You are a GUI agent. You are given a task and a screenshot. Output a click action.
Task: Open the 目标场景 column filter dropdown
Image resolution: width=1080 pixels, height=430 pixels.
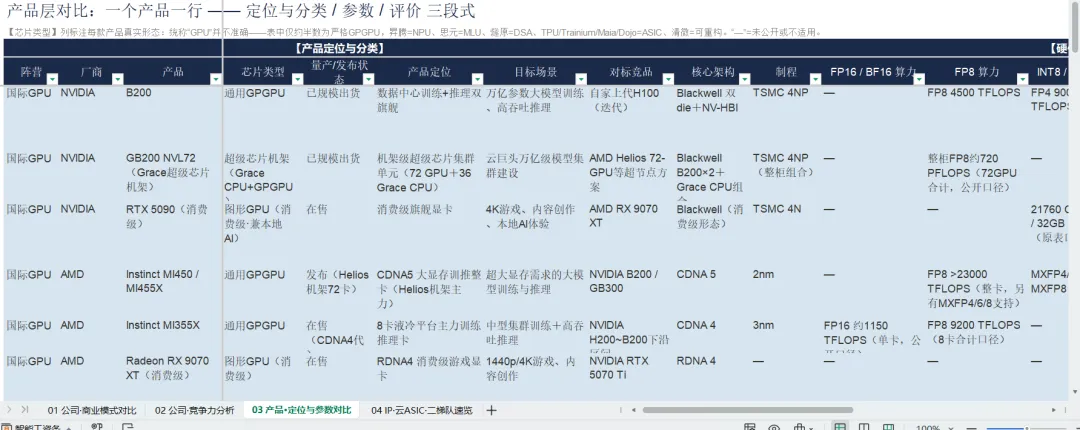581,79
